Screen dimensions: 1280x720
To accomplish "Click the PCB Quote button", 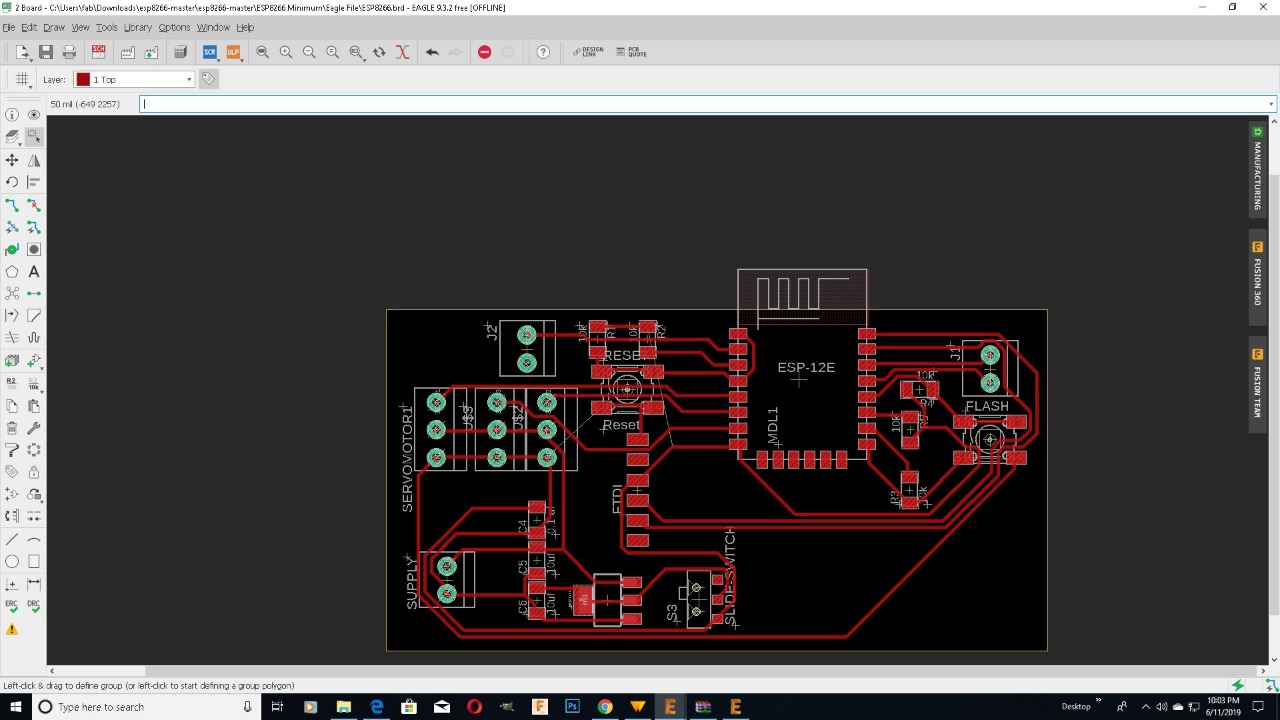I will [632, 52].
